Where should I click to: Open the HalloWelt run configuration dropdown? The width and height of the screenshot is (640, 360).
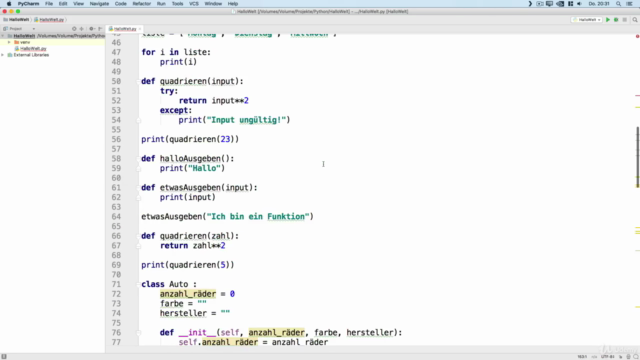[587, 20]
